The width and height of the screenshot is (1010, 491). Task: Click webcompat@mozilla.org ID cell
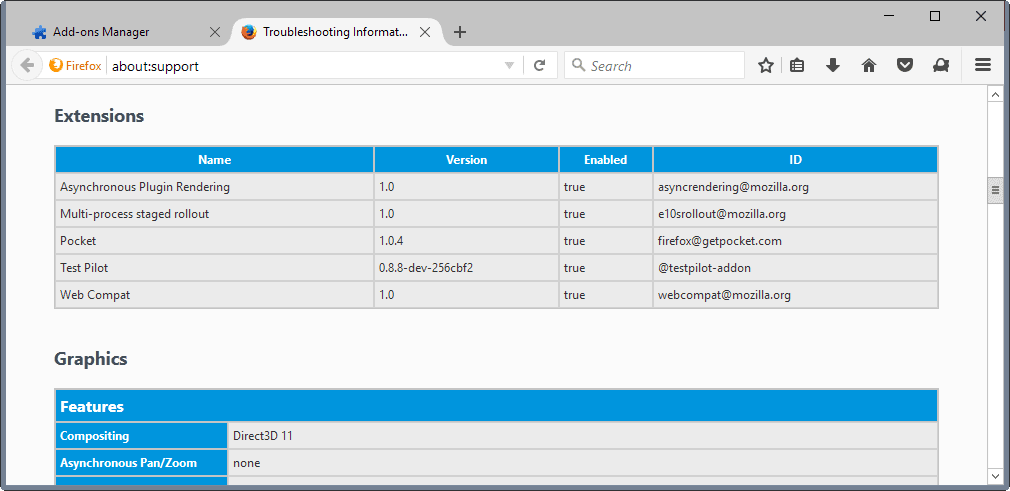(796, 295)
